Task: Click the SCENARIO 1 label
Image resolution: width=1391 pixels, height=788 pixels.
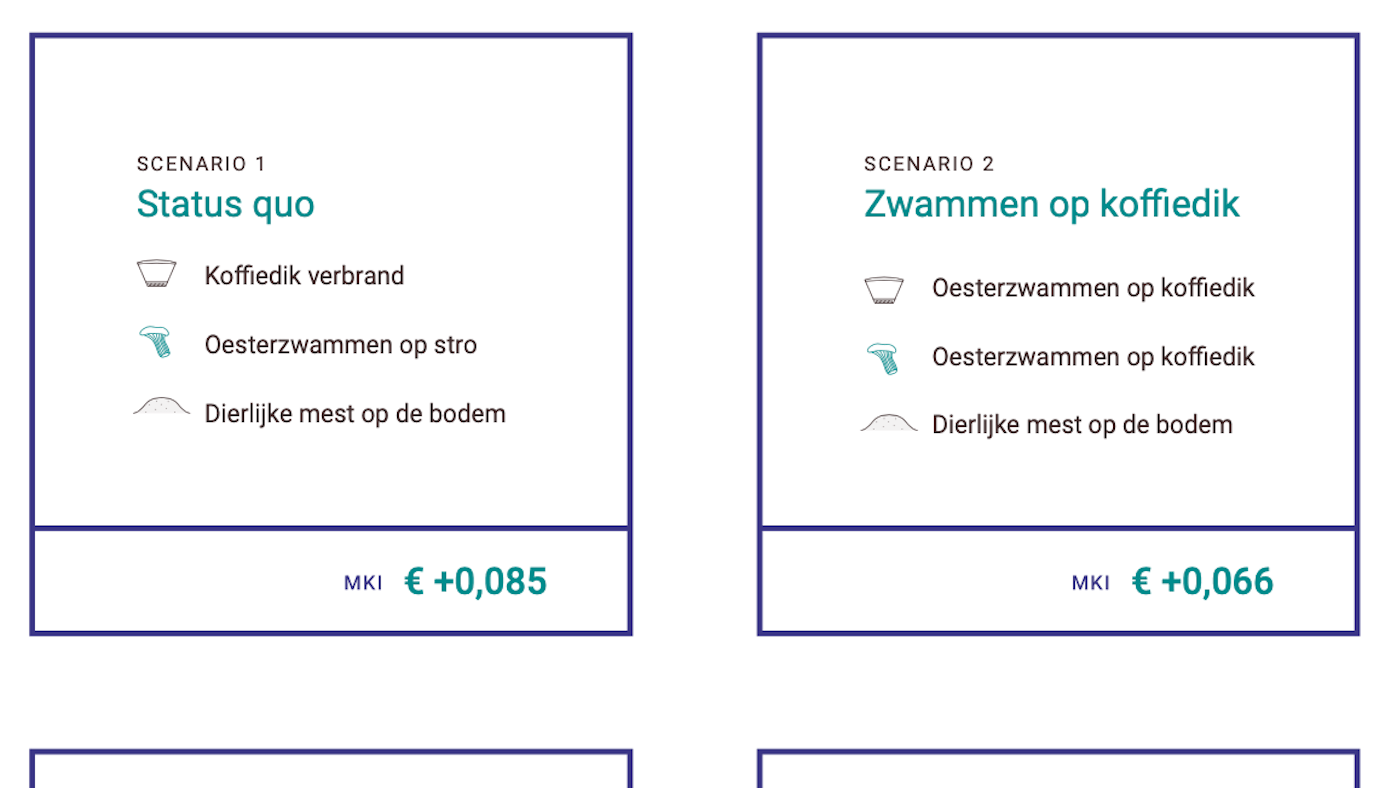Action: 201,164
